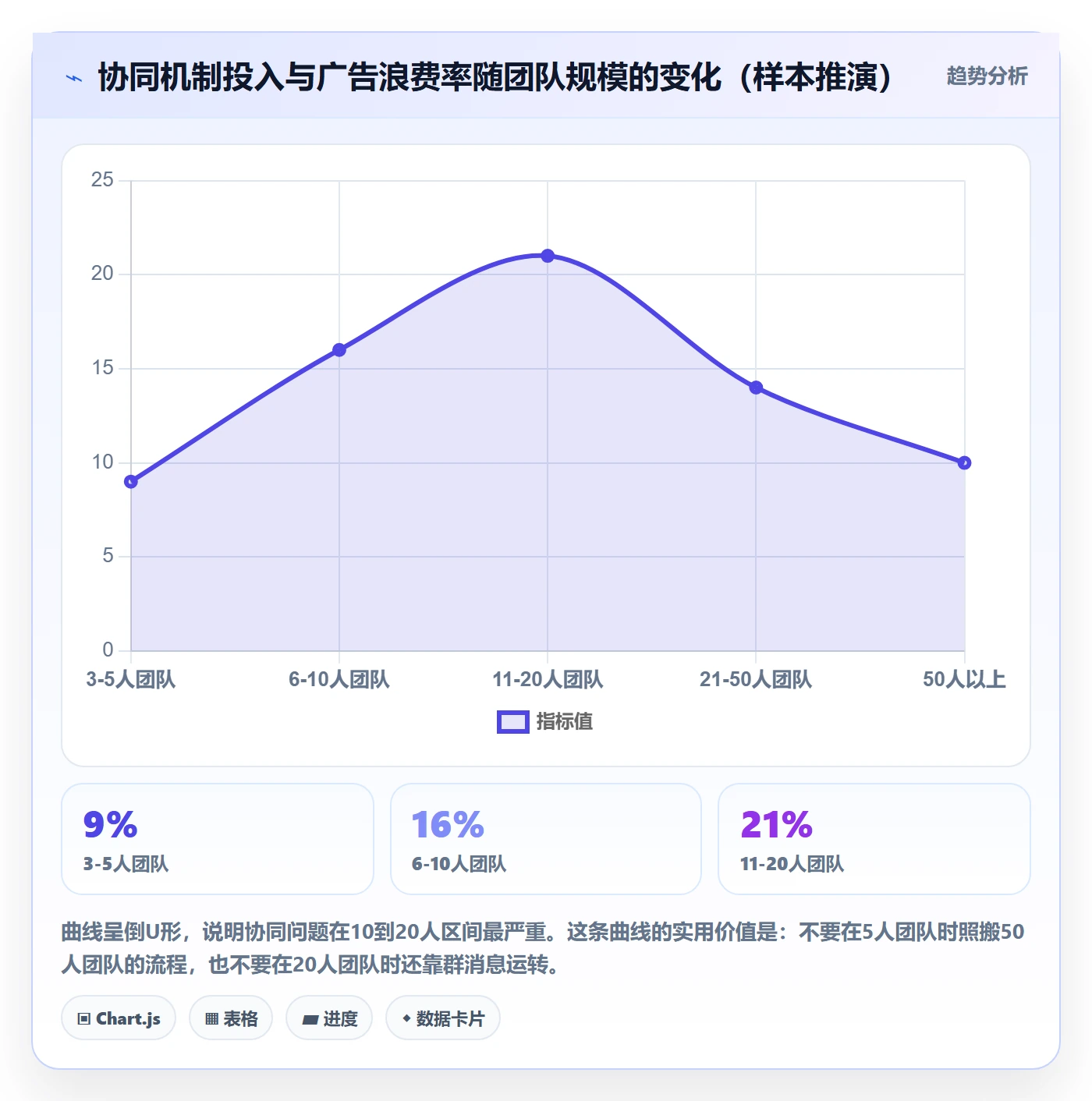Click the data point for 21-50人团队
The width and height of the screenshot is (1092, 1101).
(x=756, y=388)
